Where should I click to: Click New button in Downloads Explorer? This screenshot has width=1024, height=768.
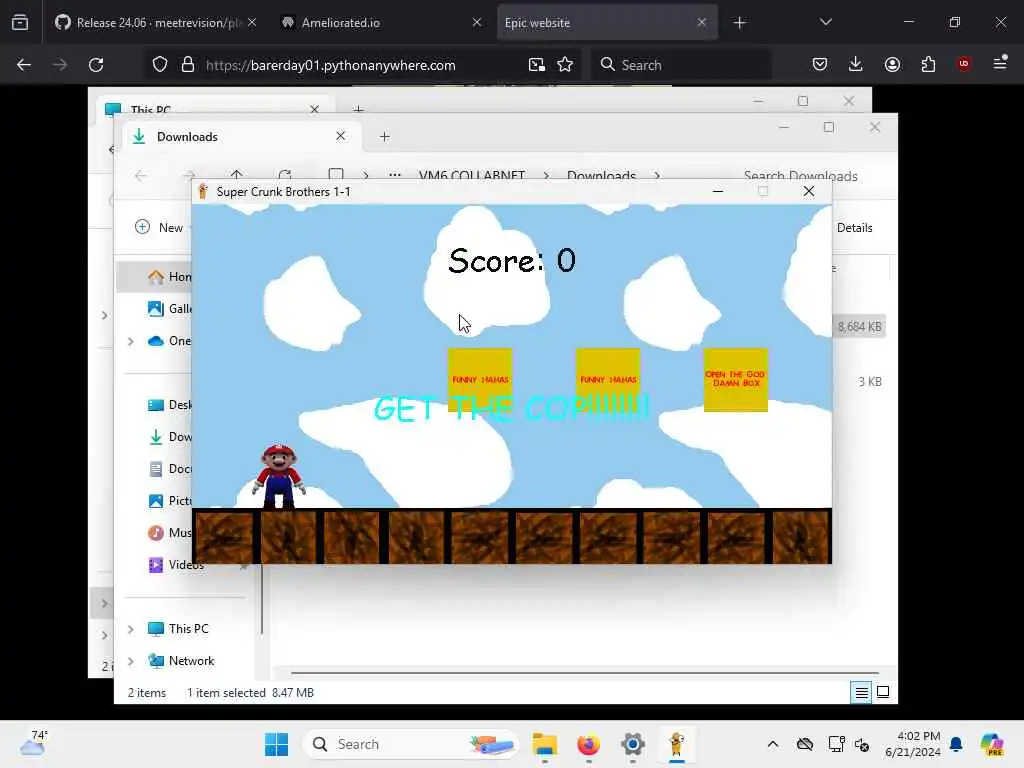coord(159,227)
